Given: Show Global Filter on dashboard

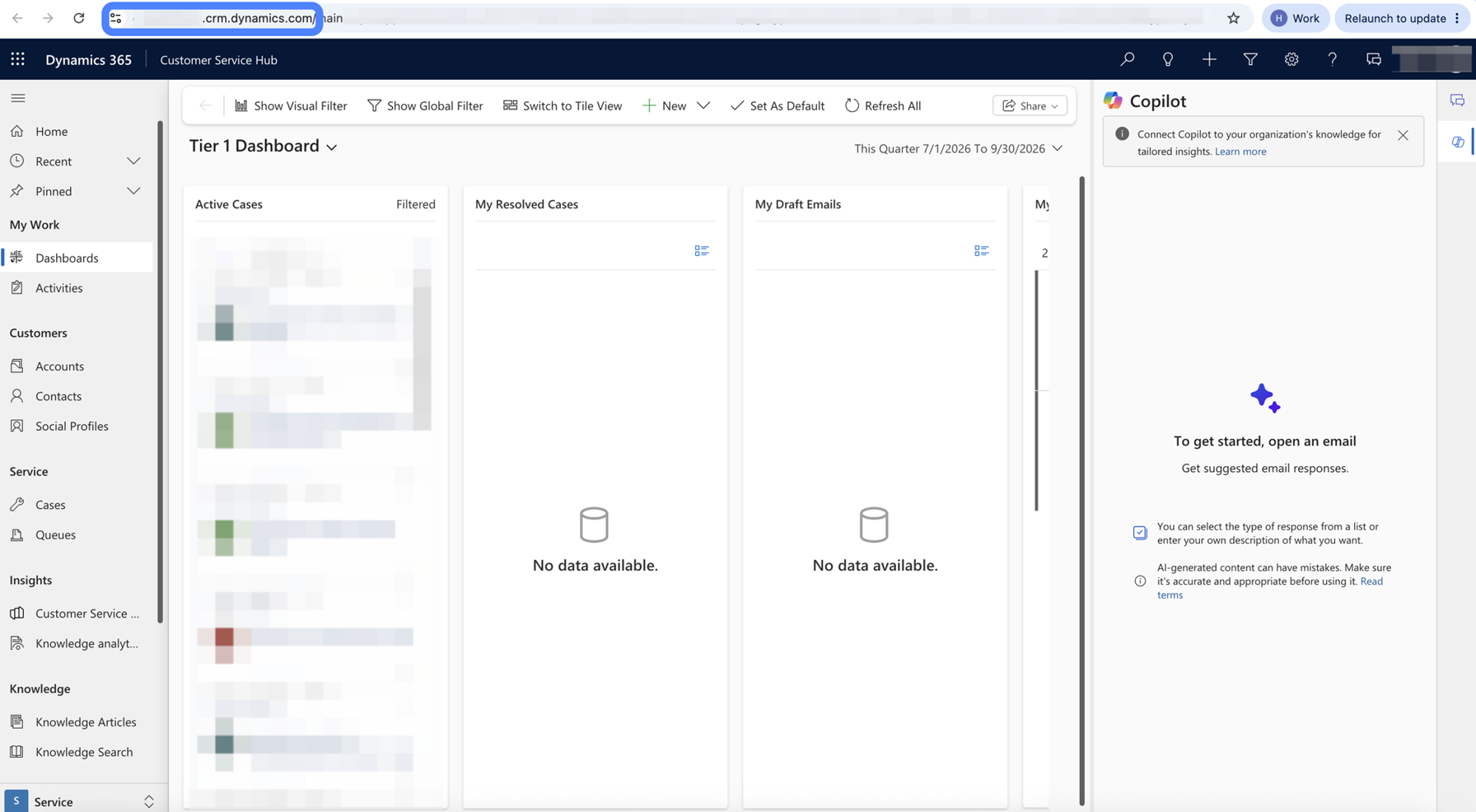Looking at the screenshot, I should (x=425, y=105).
